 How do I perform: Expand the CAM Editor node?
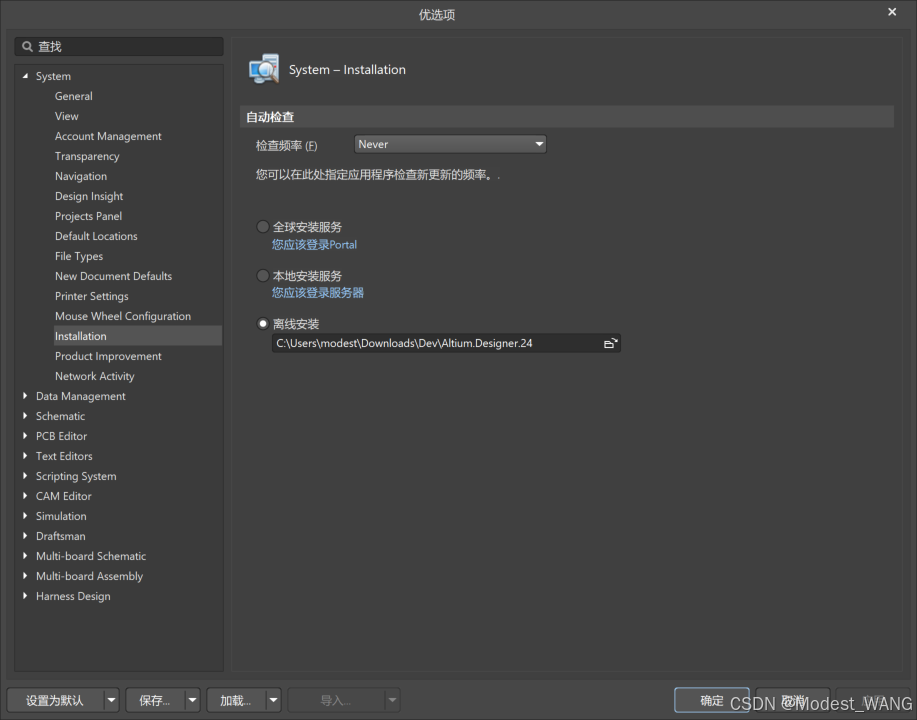click(25, 496)
